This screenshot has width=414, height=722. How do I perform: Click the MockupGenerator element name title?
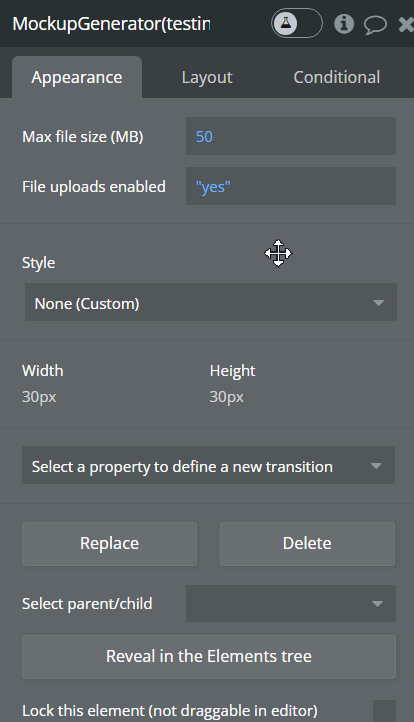[x=111, y=24]
